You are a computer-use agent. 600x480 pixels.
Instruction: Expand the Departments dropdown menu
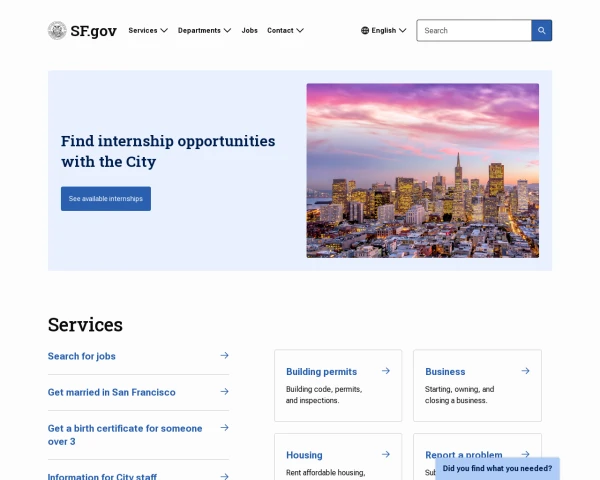[204, 30]
